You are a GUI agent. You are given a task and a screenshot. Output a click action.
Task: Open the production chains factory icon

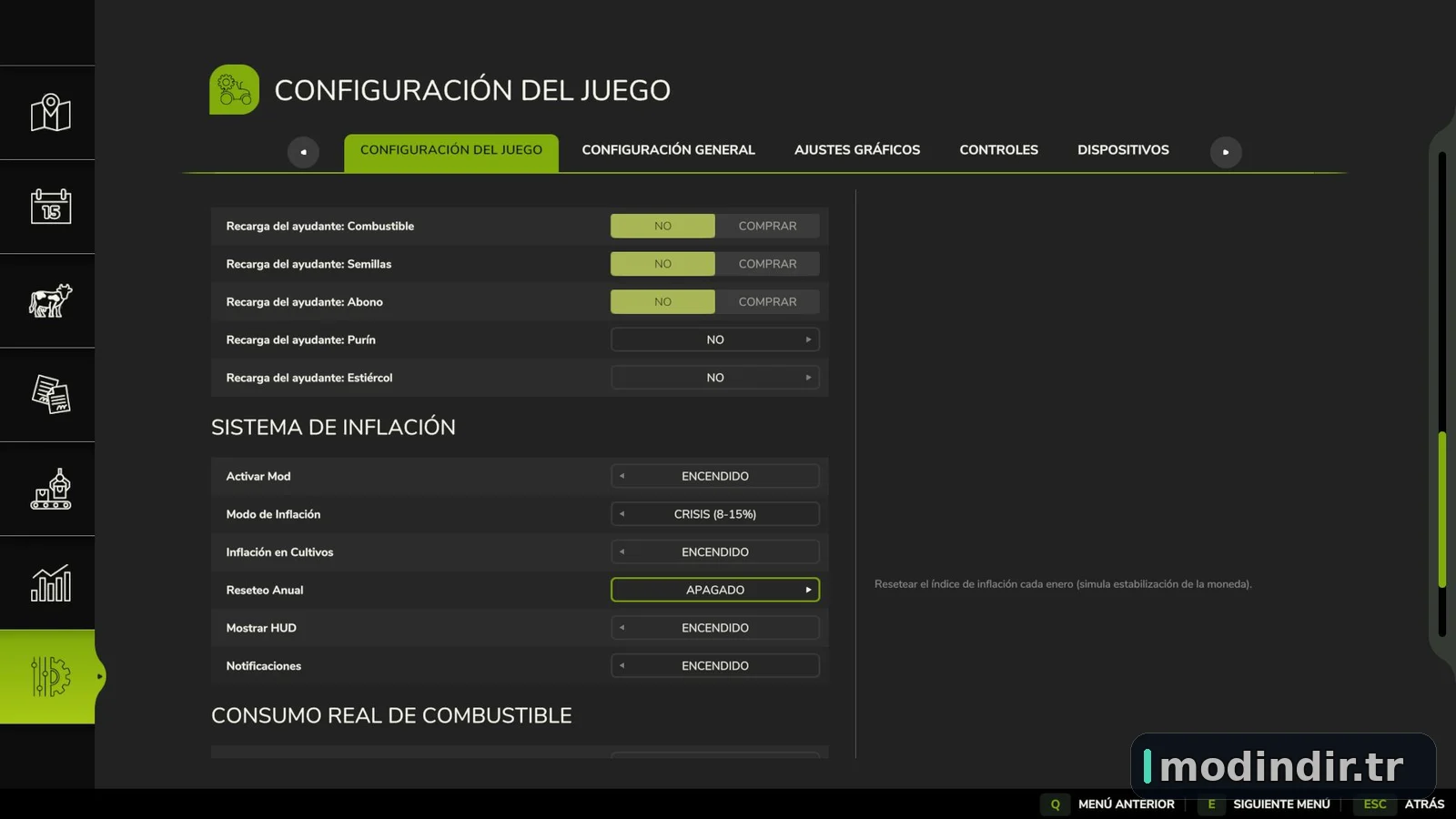click(51, 489)
